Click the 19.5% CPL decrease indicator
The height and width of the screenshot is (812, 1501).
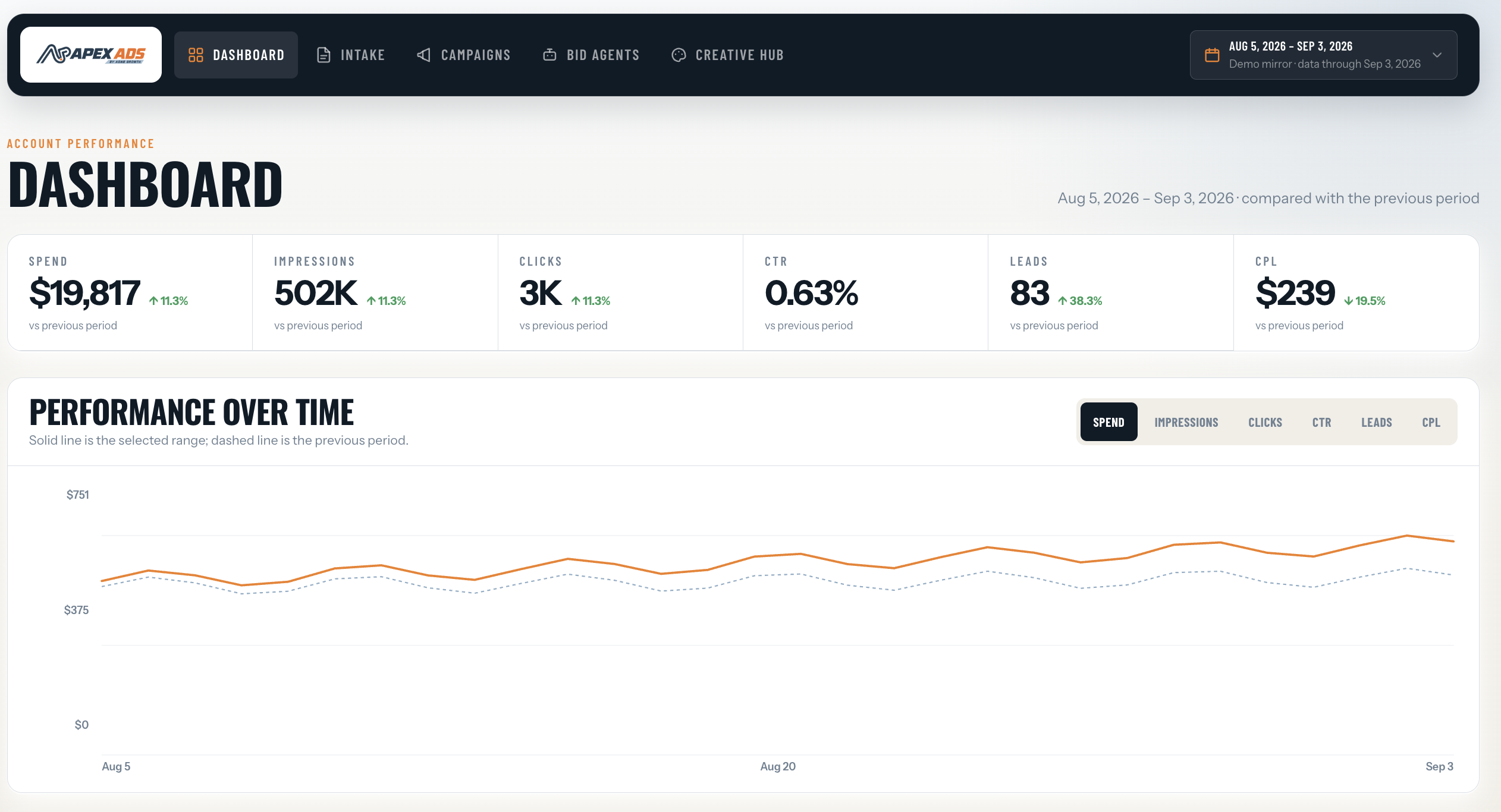pyautogui.click(x=1365, y=301)
